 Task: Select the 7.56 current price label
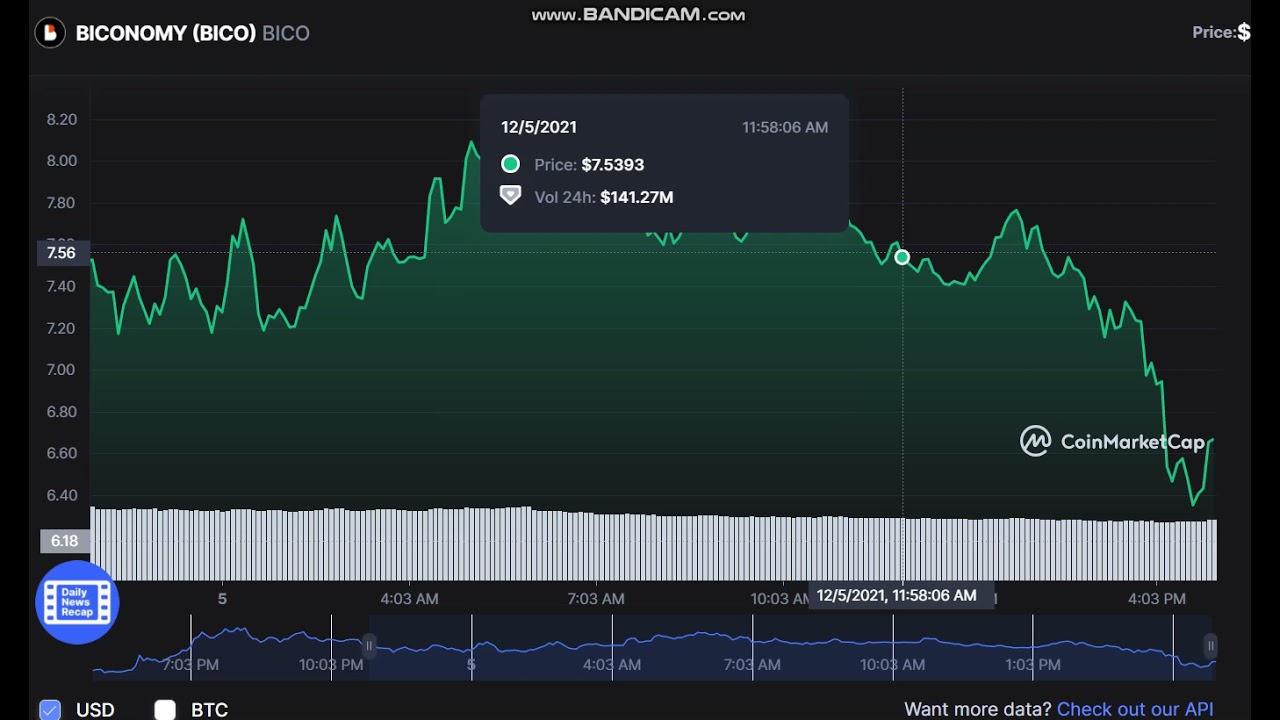coord(61,253)
